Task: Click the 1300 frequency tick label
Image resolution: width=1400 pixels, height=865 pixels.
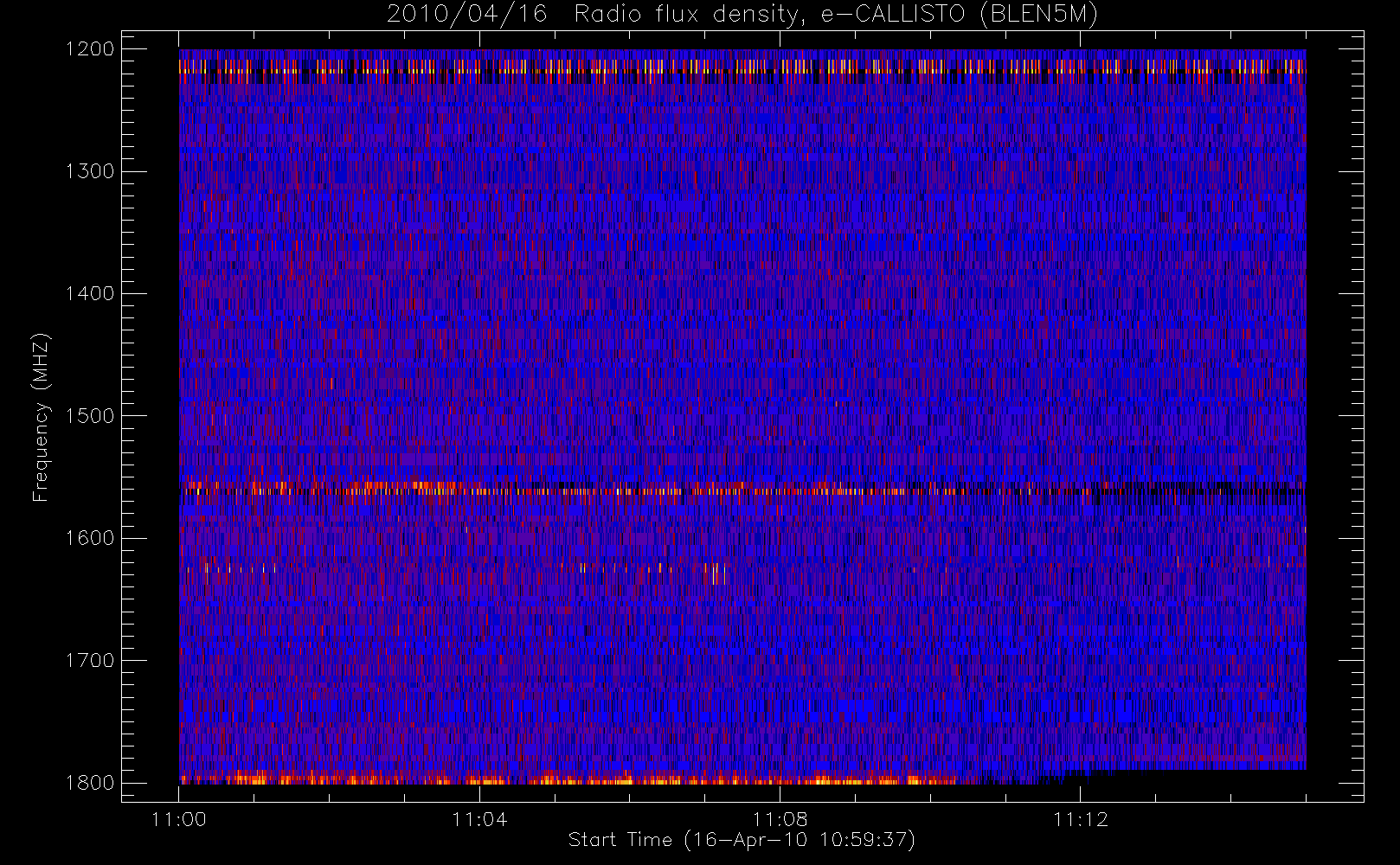Action: pyautogui.click(x=91, y=171)
